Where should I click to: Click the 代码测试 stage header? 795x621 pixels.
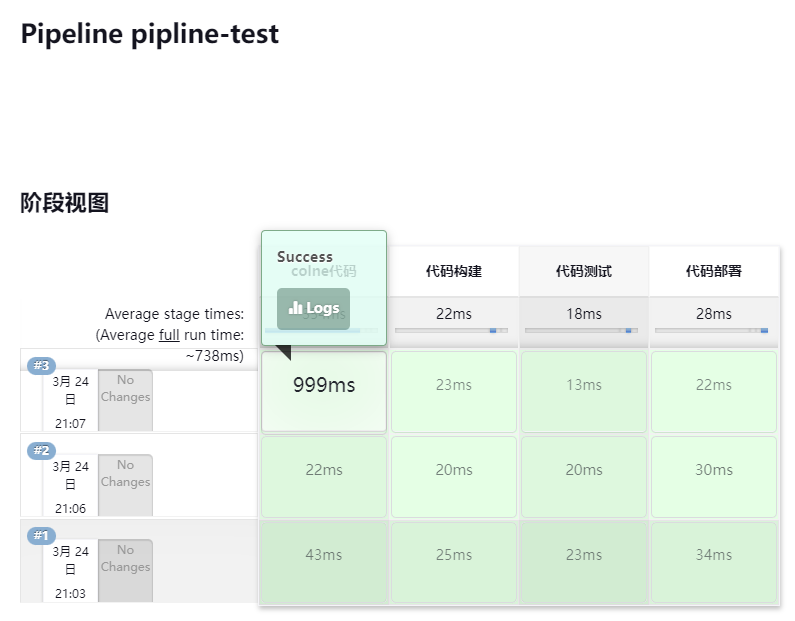click(x=583, y=271)
